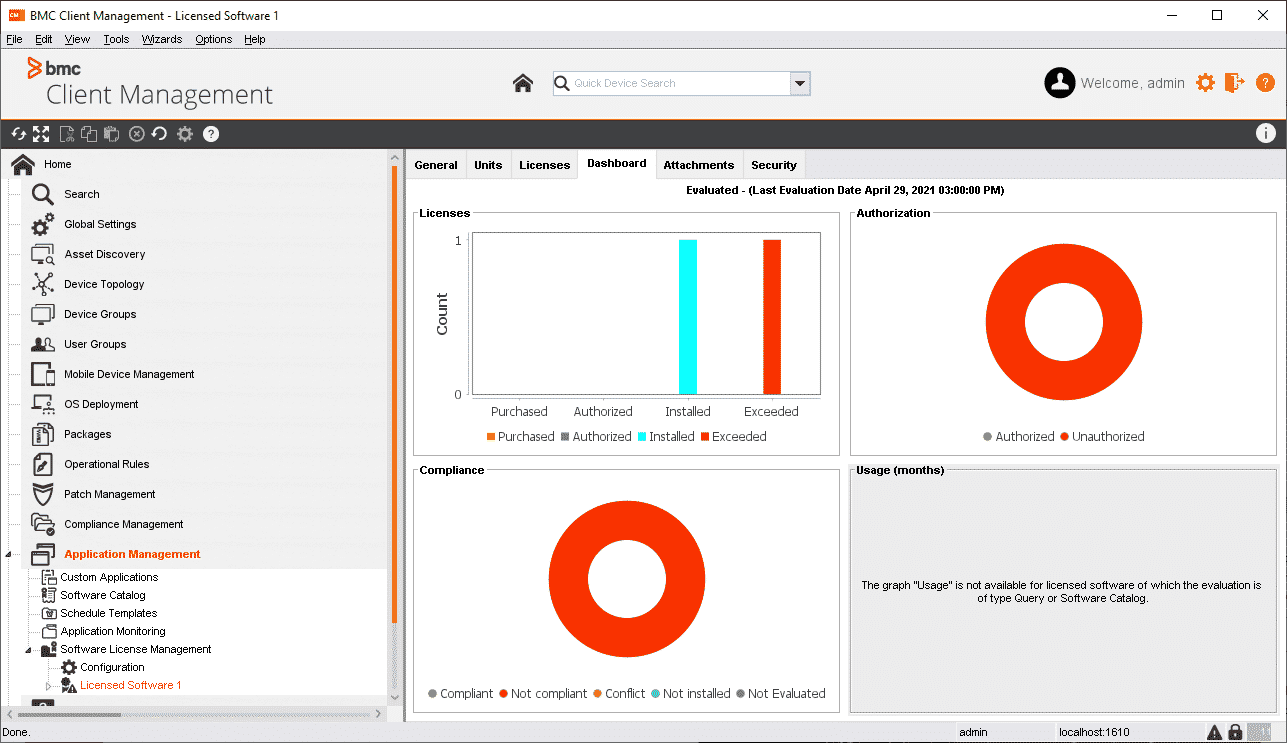Select Software Catalog tree item
This screenshot has height=743, width=1287.
103,595
